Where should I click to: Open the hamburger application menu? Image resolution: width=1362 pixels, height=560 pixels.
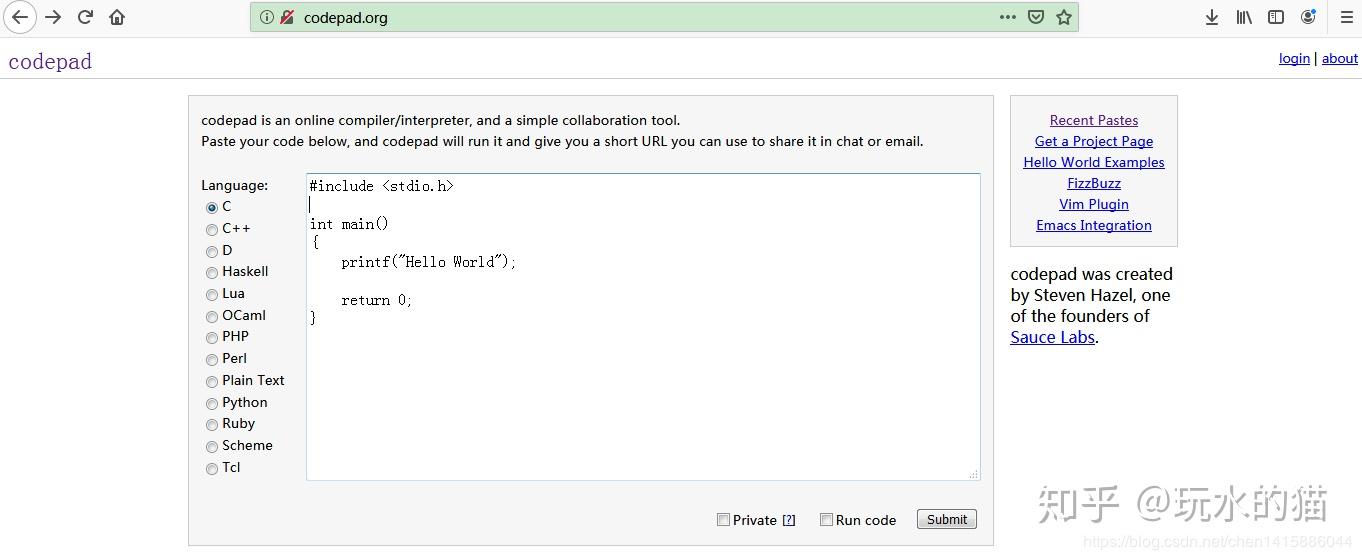(1346, 17)
